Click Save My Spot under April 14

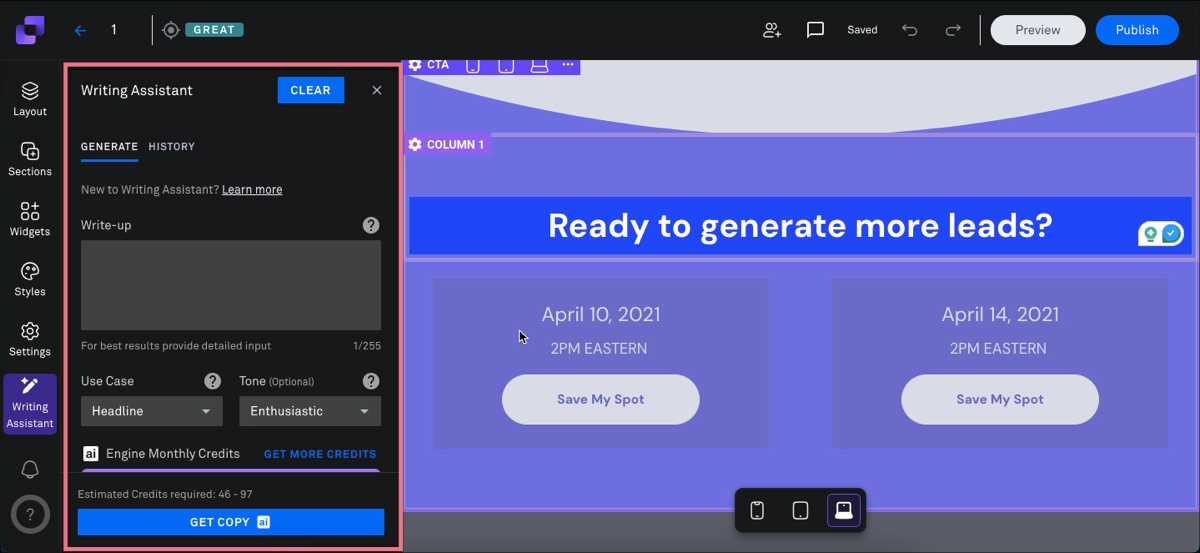pyautogui.click(x=1000, y=399)
